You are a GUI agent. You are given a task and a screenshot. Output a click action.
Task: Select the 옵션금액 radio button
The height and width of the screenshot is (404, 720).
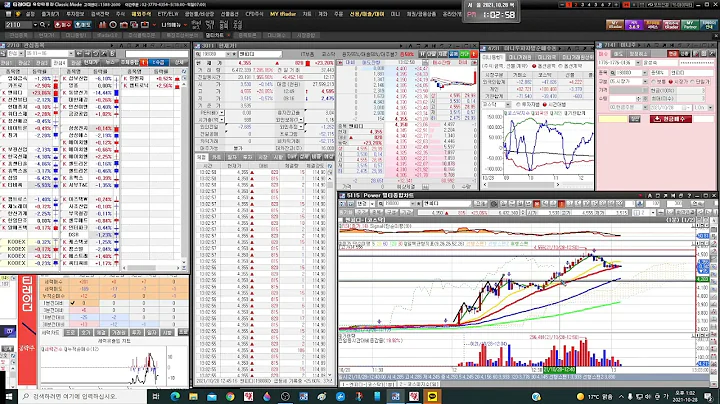click(535, 66)
